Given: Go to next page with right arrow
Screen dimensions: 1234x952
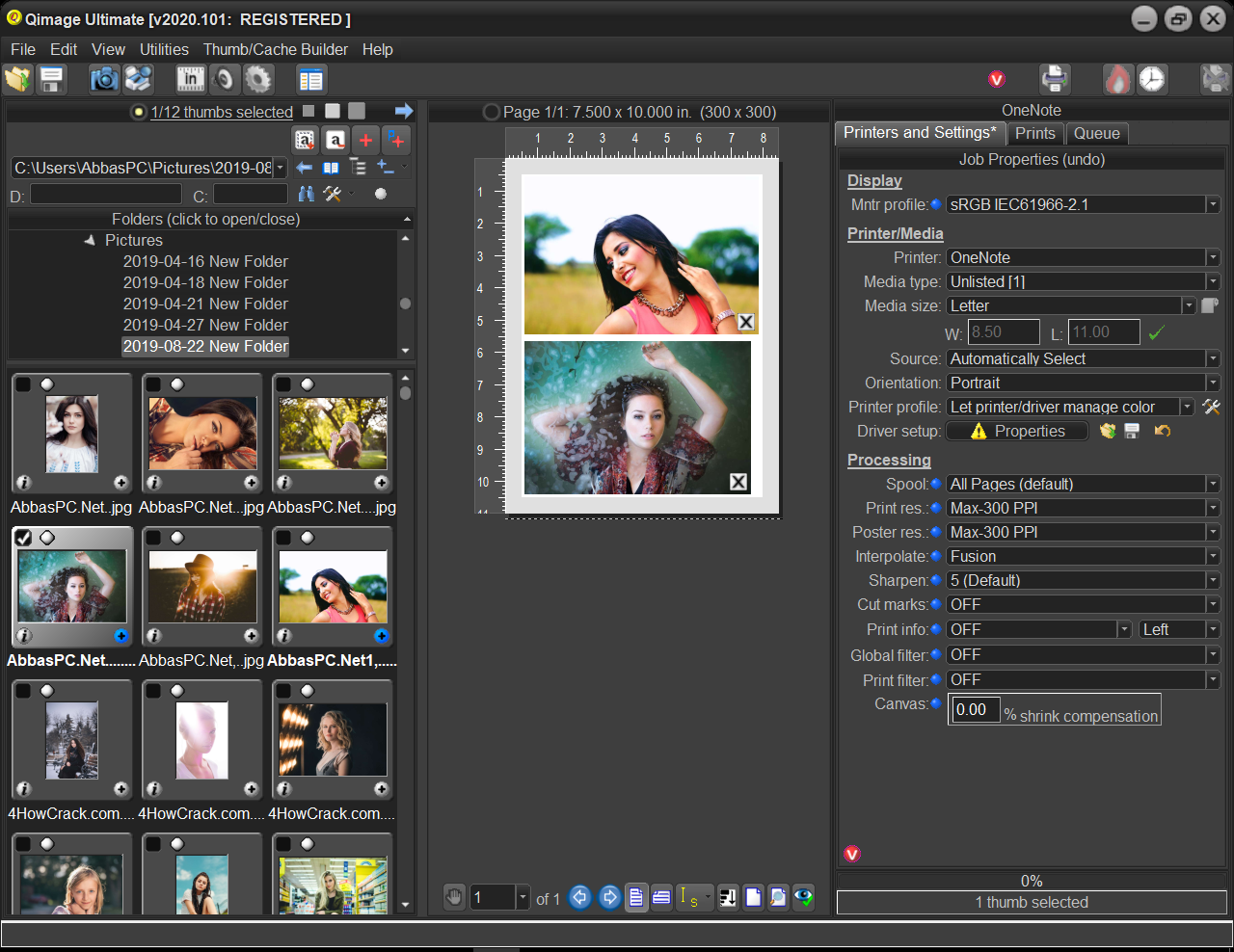Looking at the screenshot, I should pos(609,897).
